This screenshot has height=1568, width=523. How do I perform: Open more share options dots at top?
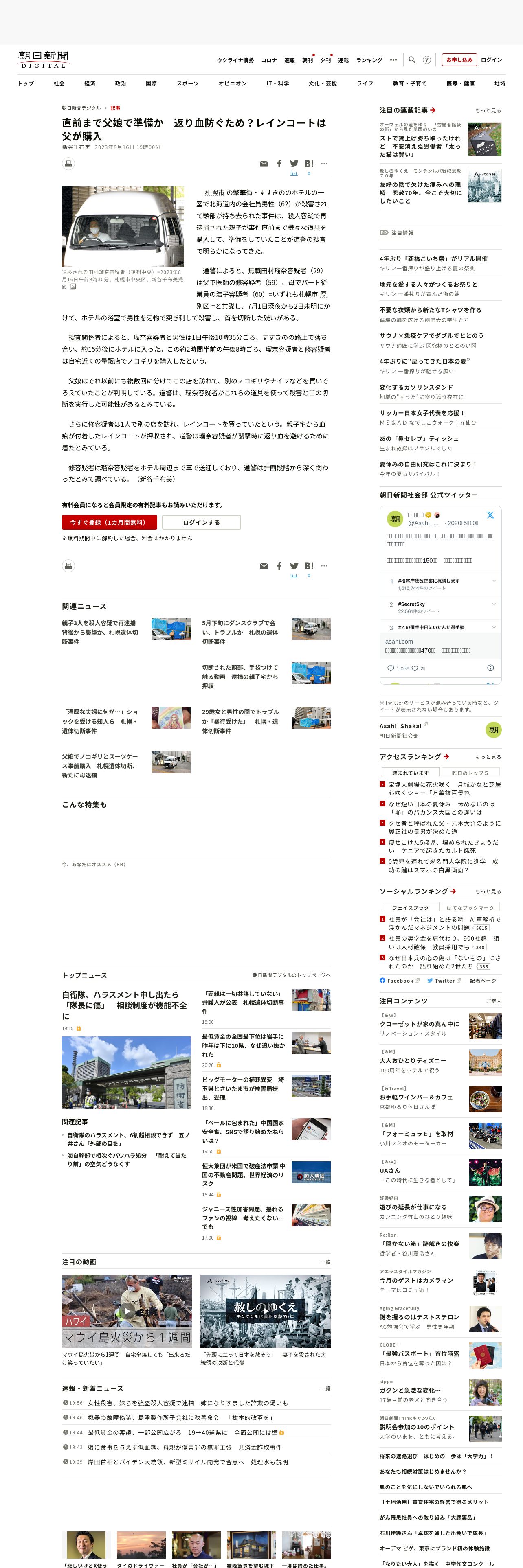(x=324, y=163)
